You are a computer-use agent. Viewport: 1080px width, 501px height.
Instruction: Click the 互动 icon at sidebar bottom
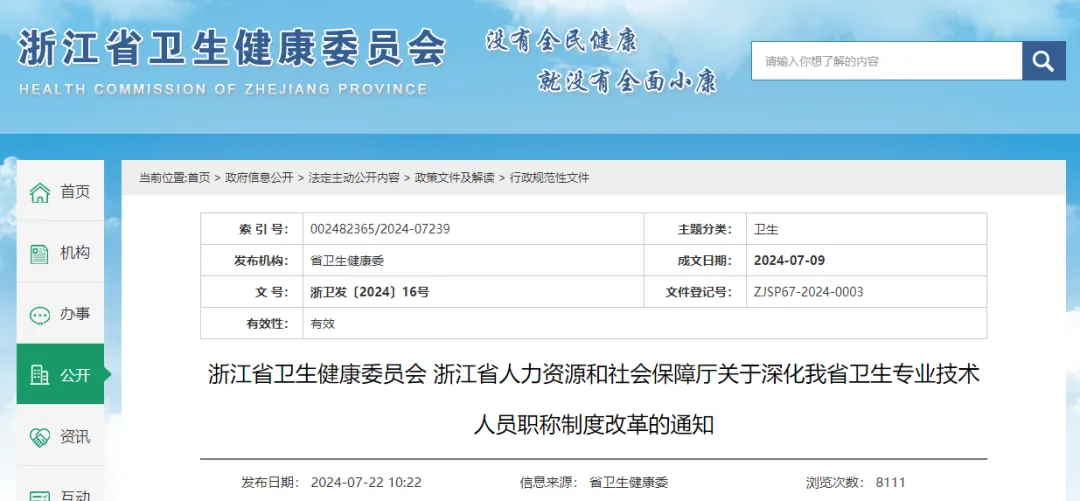[x=39, y=494]
